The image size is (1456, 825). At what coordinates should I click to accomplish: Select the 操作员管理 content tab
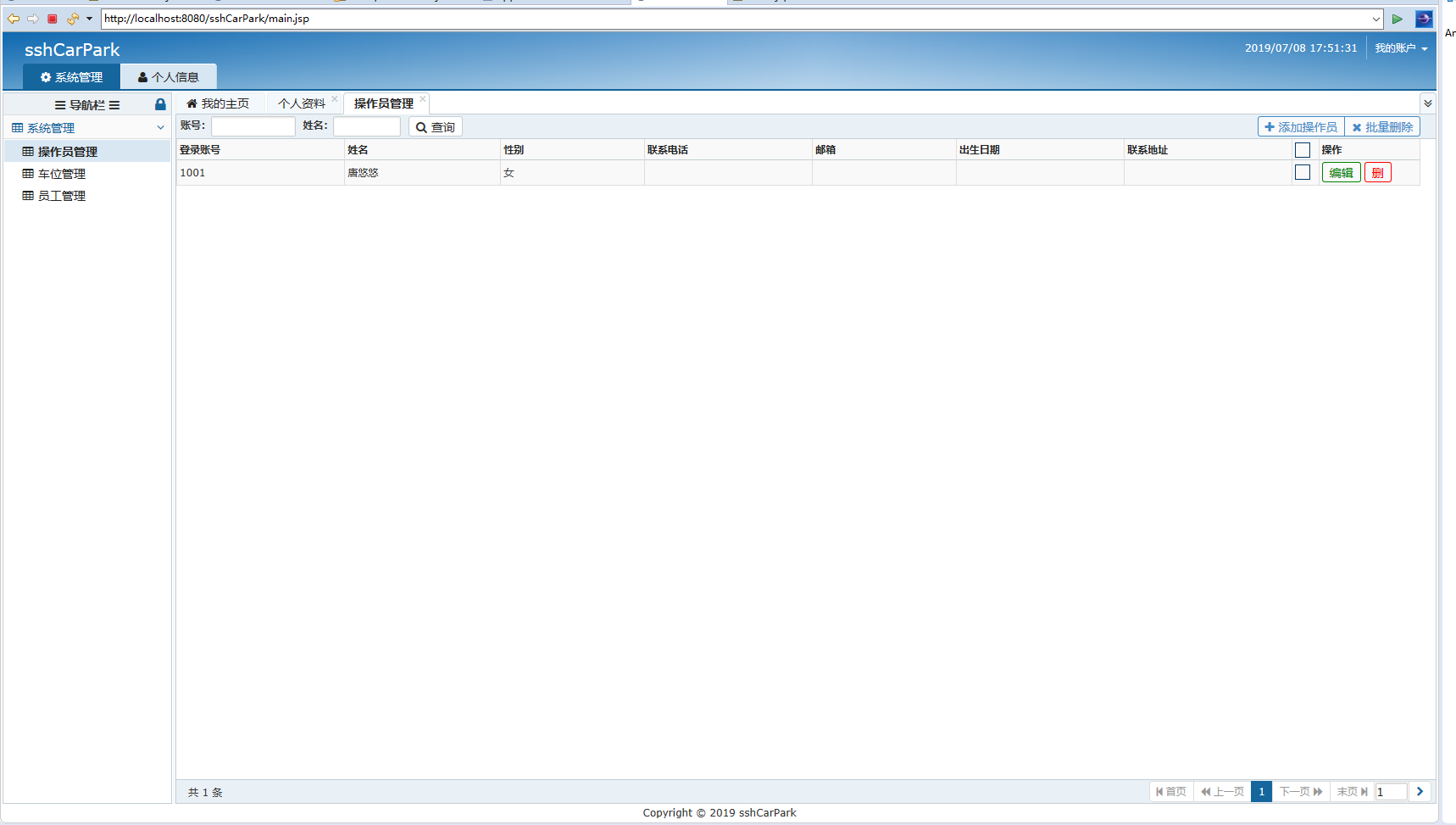[x=384, y=103]
